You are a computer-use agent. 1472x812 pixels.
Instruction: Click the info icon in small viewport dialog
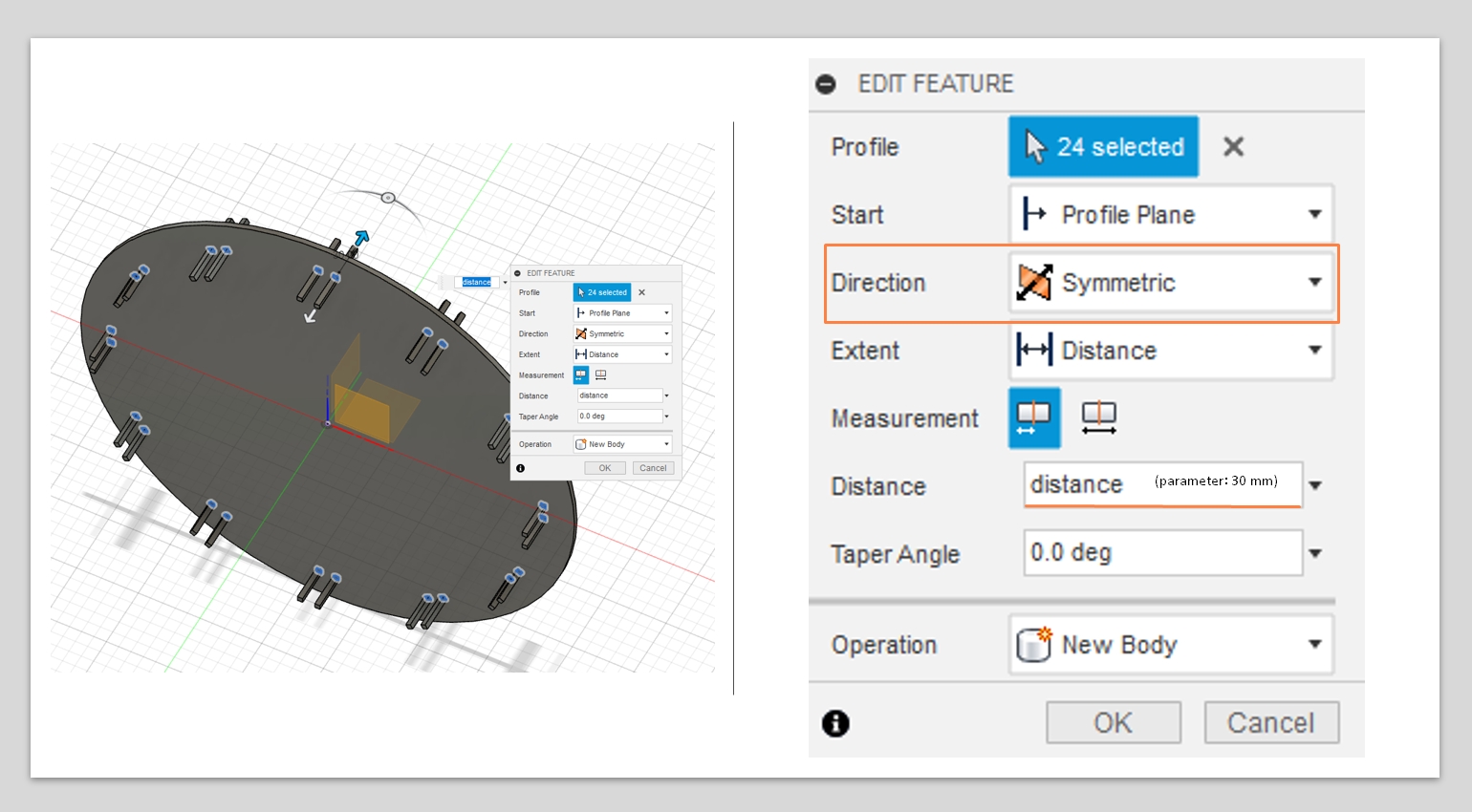tap(520, 468)
